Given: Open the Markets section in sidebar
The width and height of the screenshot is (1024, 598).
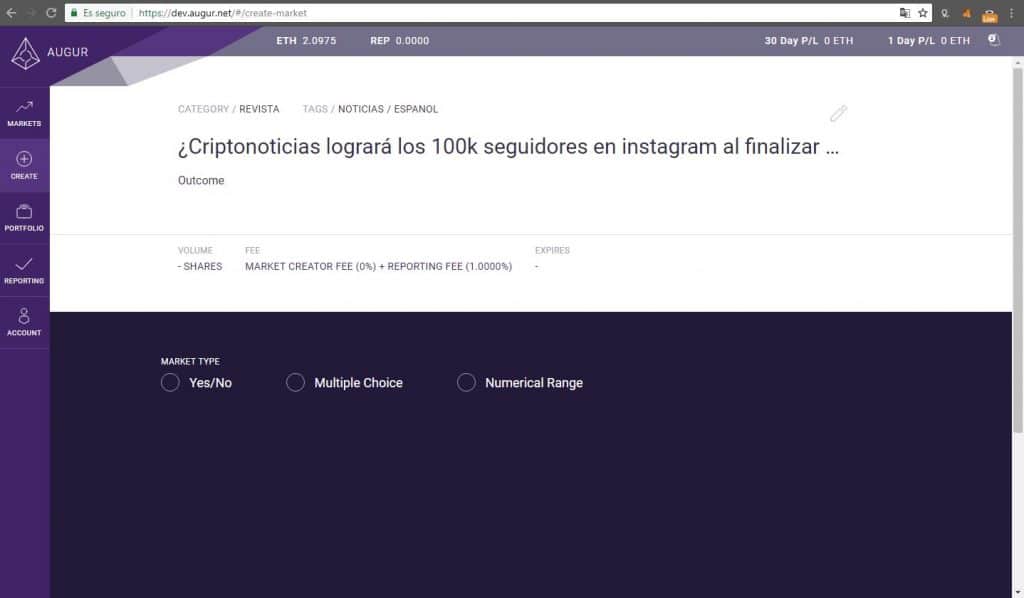Looking at the screenshot, I should [x=24, y=114].
